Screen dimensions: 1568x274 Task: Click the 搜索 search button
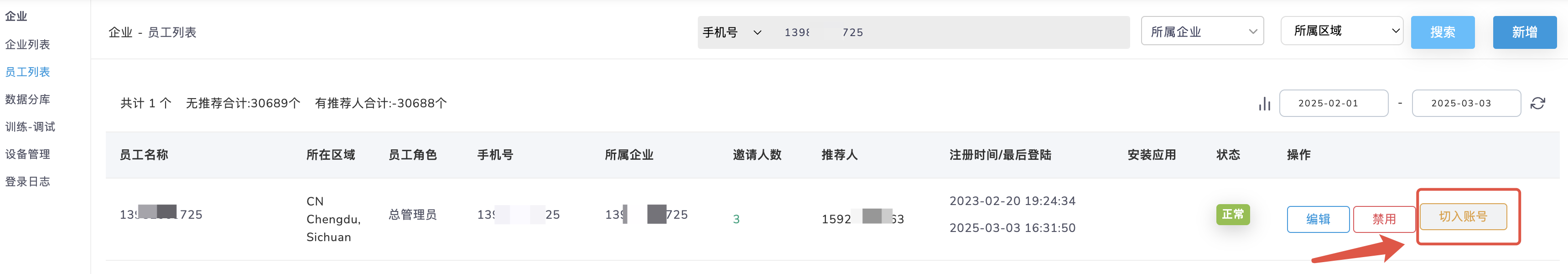tap(1443, 32)
